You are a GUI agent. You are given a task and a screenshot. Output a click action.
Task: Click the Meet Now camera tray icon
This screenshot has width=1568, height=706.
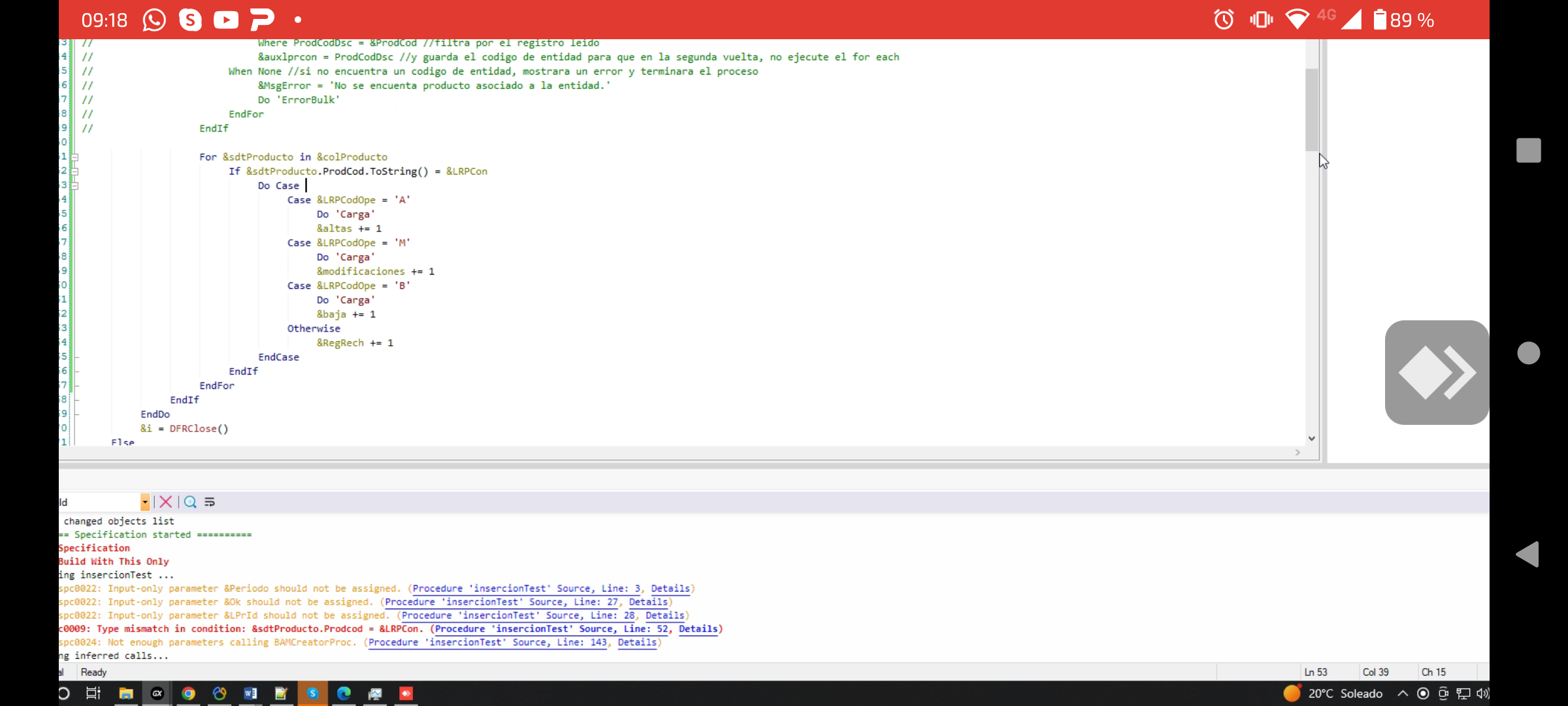(1443, 694)
